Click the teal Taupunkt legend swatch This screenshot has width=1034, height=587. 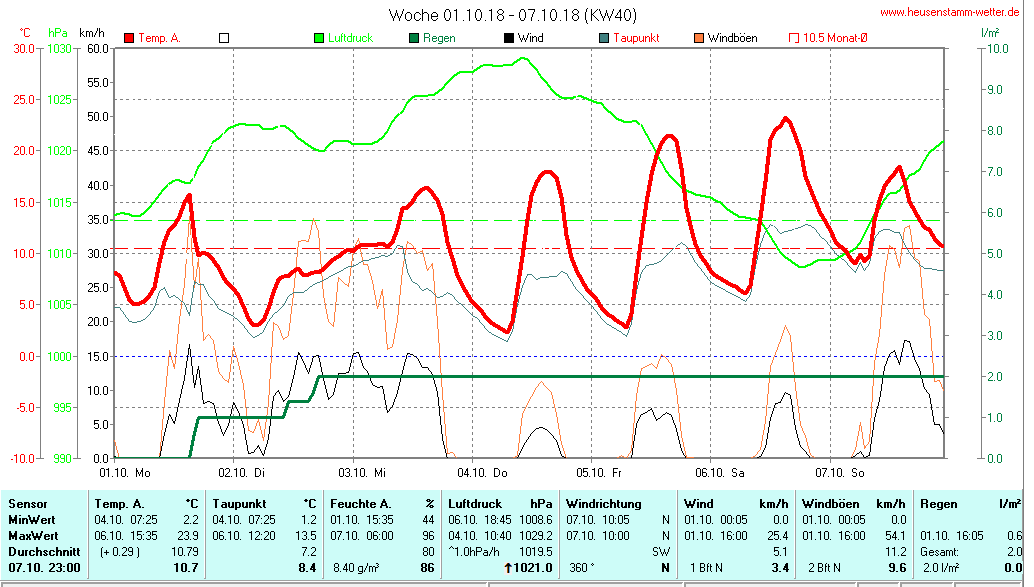604,38
